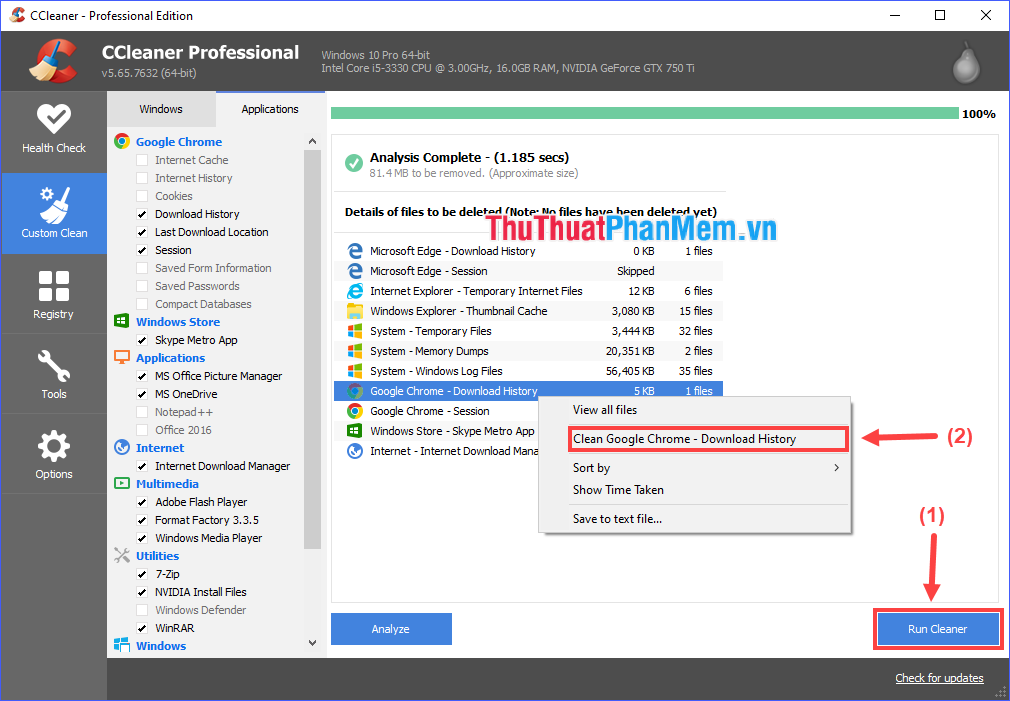Image resolution: width=1010 pixels, height=701 pixels.
Task: Enable the Windows Defender checkbox
Action: click(x=142, y=610)
